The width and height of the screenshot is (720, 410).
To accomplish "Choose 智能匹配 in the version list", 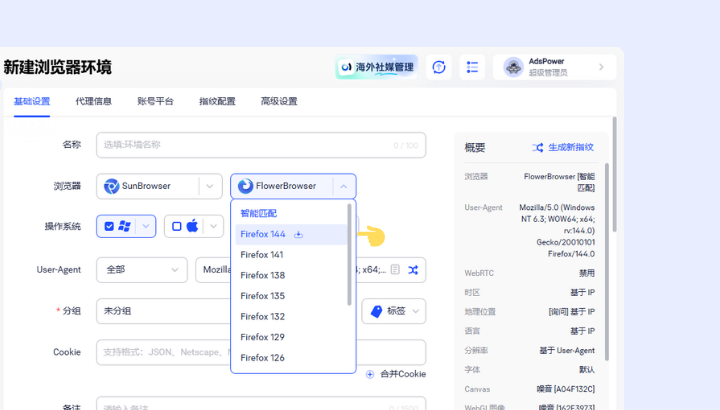I will pos(259,213).
